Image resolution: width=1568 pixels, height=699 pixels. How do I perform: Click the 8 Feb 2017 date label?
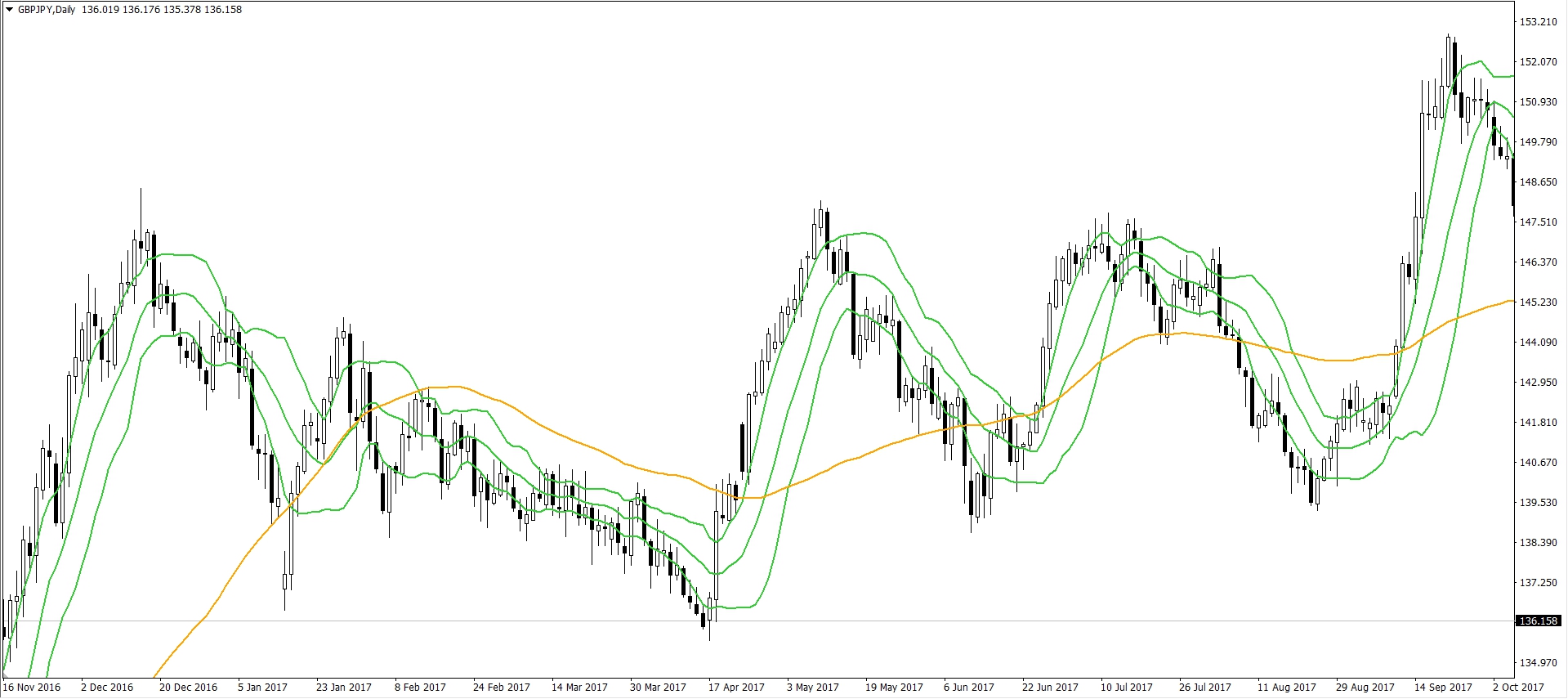(x=420, y=688)
